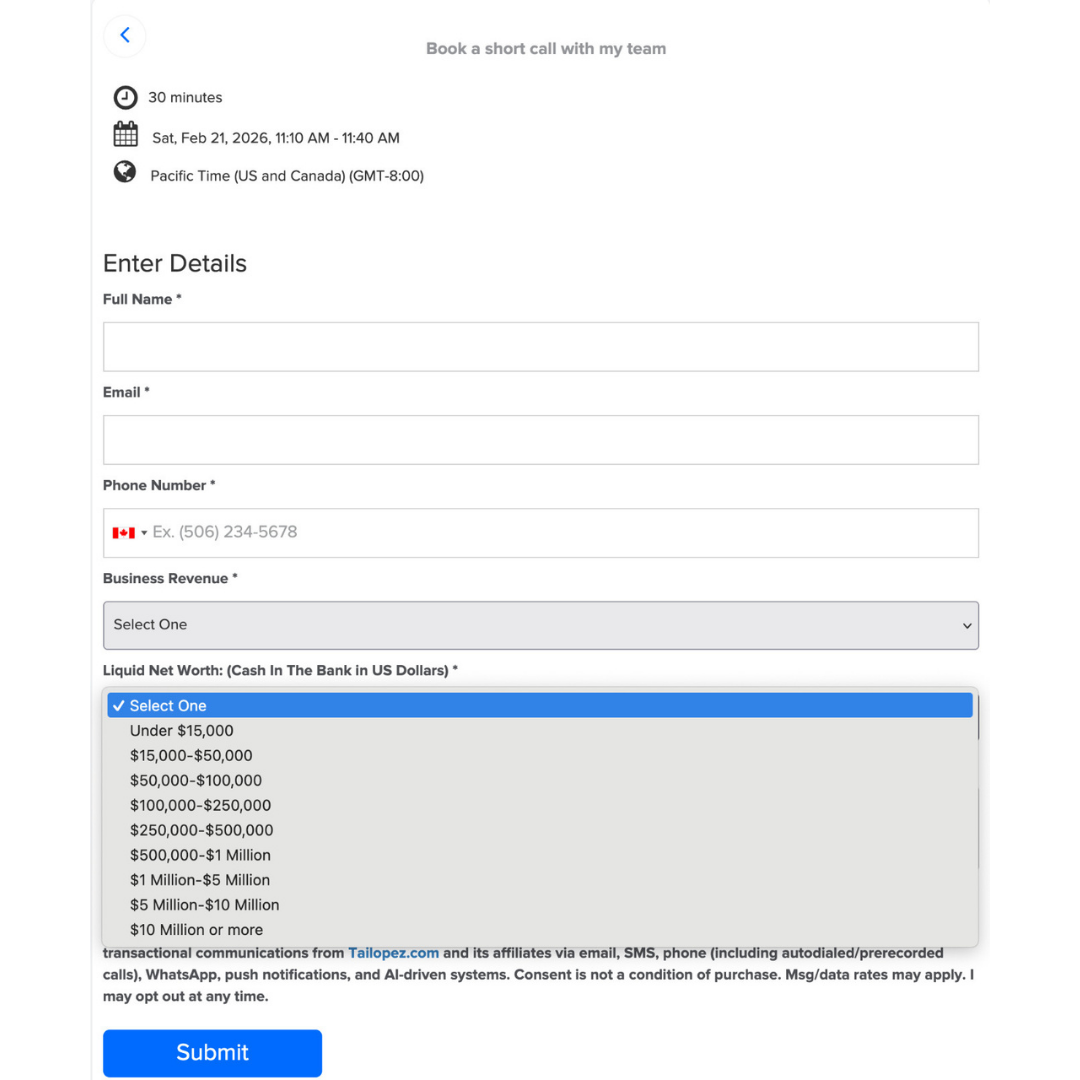Go back using the blue arrow
The image size is (1080, 1080).
point(125,35)
